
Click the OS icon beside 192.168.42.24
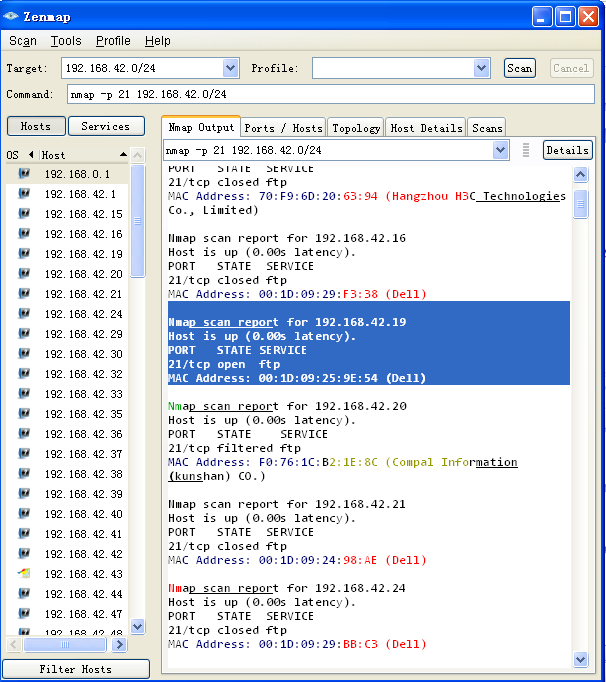click(24, 314)
